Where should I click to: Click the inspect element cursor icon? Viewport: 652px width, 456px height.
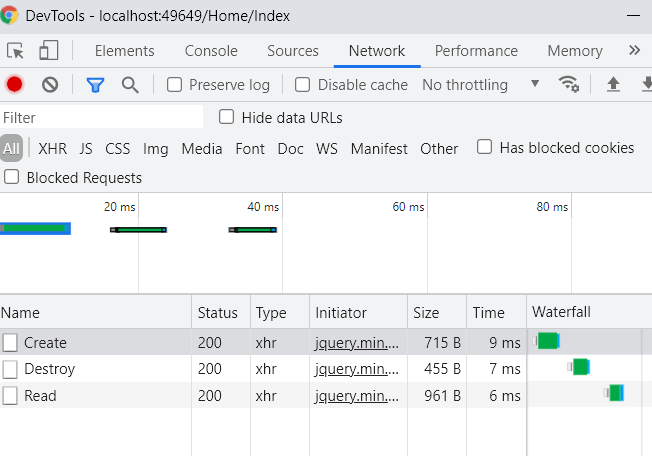[15, 51]
